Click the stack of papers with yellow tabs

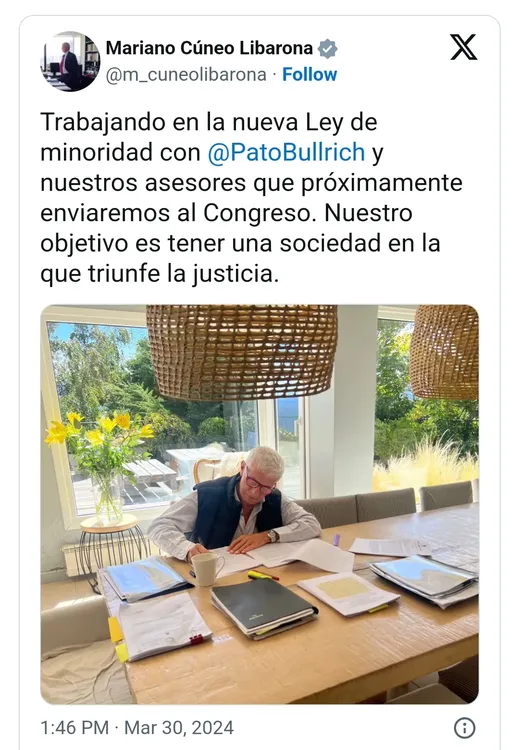click(x=160, y=627)
